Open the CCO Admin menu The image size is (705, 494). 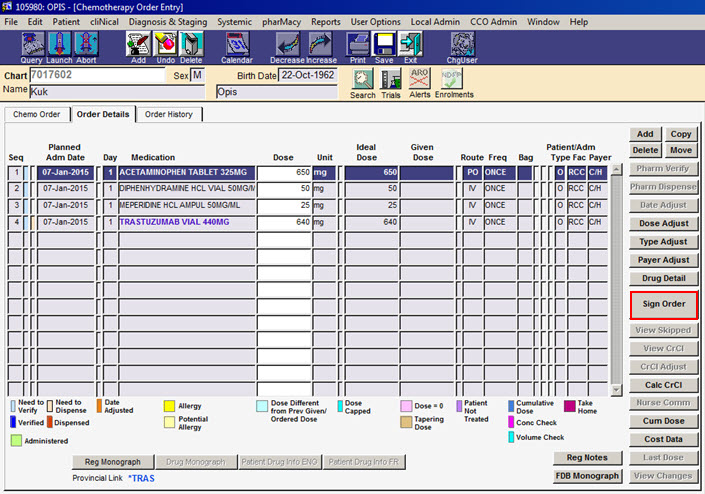[x=493, y=22]
